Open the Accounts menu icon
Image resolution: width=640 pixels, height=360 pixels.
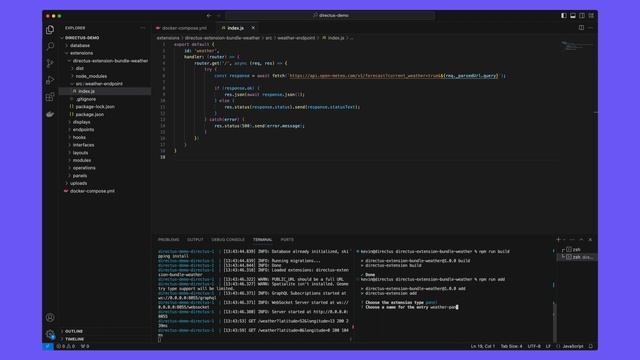(50, 318)
